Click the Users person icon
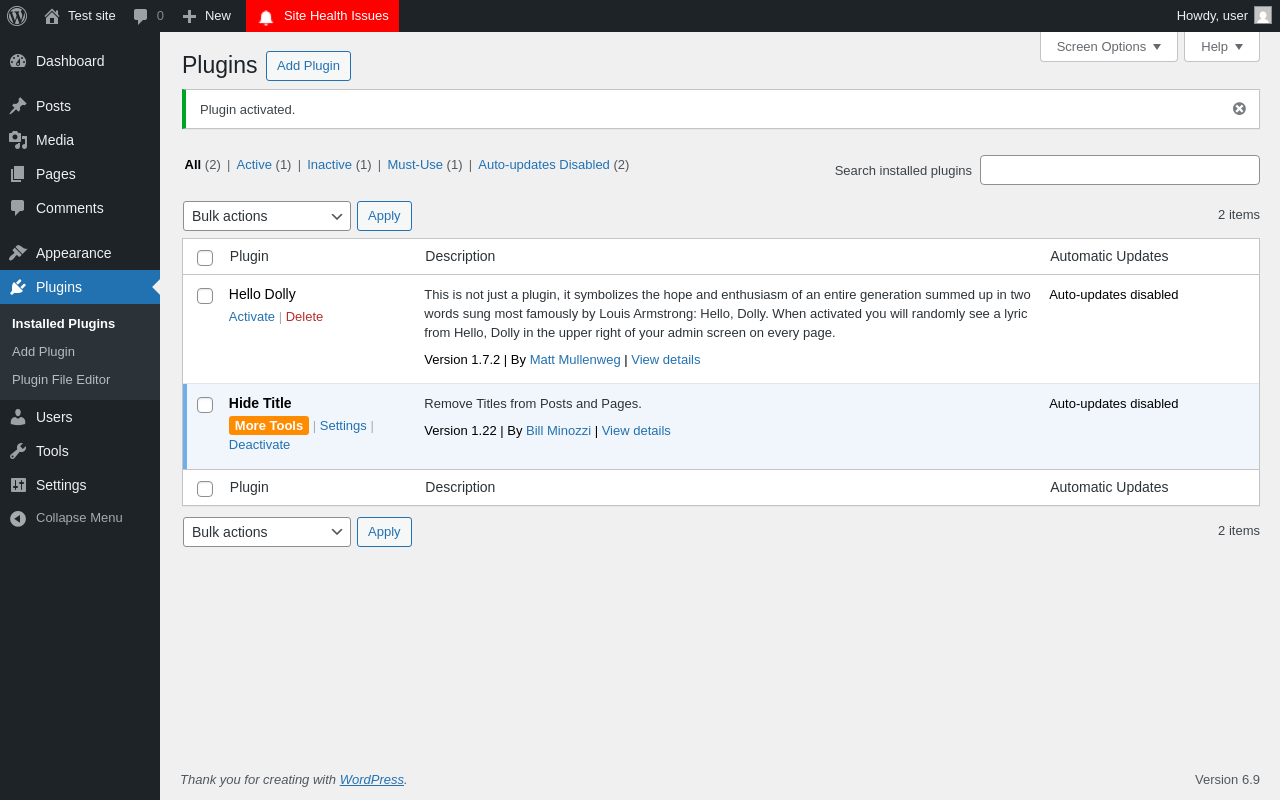 click(x=18, y=417)
